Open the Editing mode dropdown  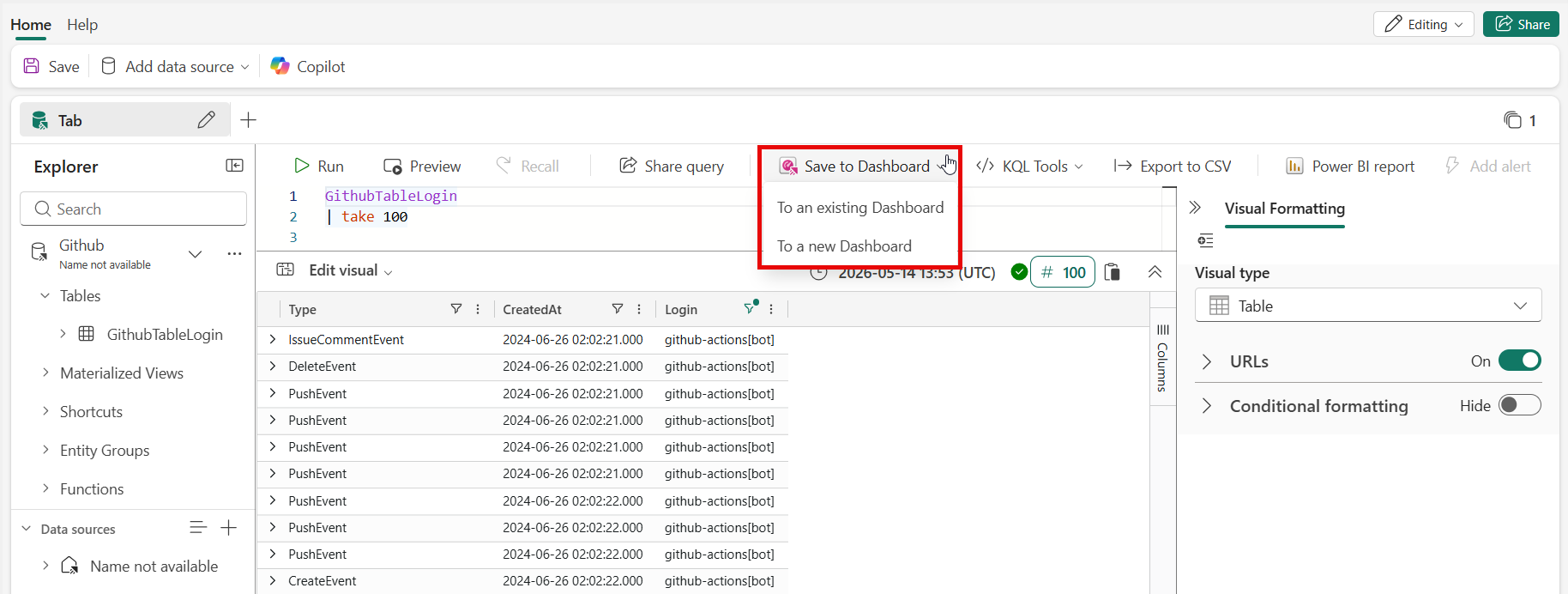(x=1424, y=24)
